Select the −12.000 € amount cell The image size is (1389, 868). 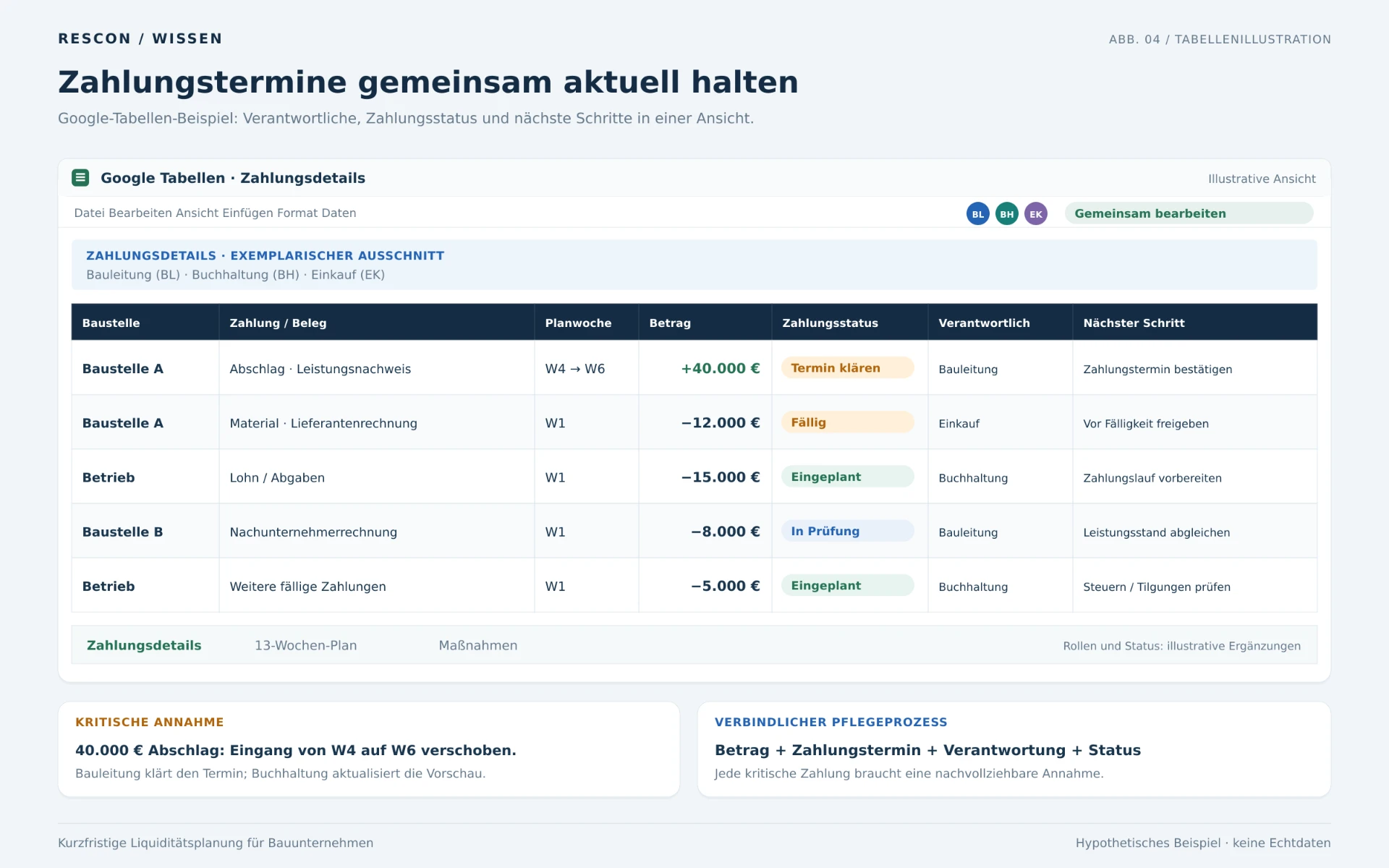pos(705,422)
